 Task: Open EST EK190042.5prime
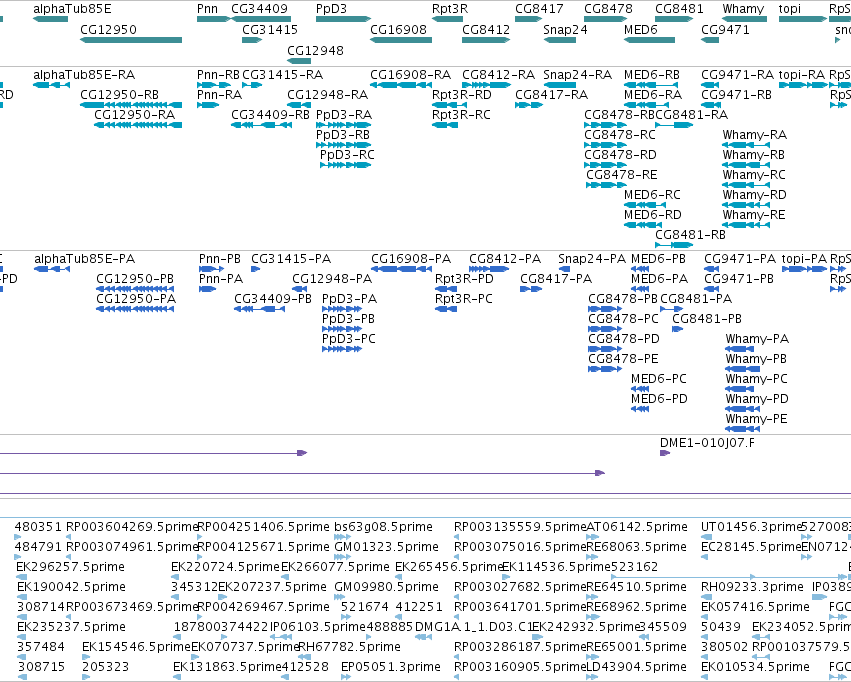point(71,587)
